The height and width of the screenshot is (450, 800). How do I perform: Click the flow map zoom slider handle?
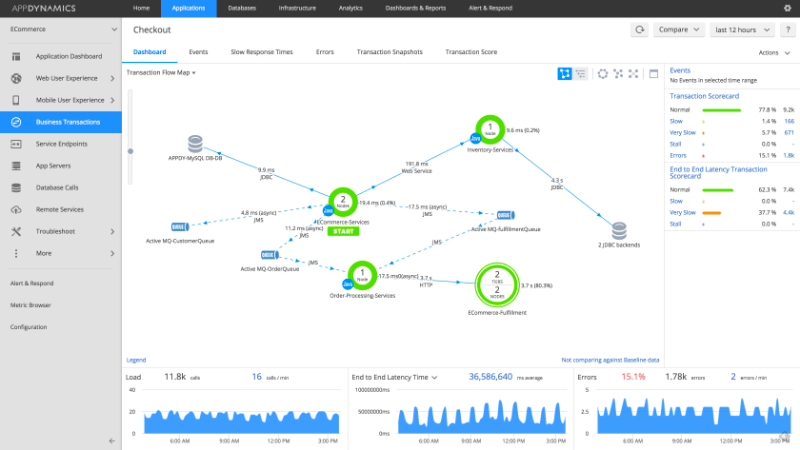coord(131,151)
